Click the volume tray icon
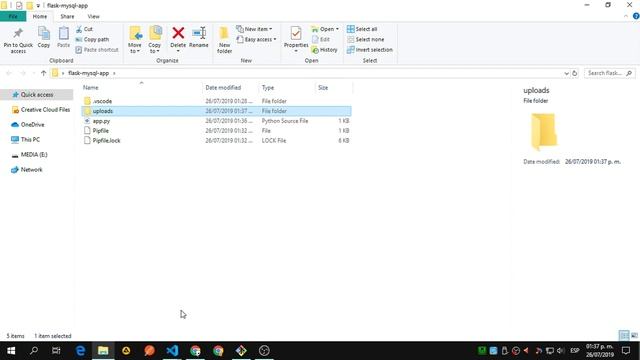640x360 pixels. [560, 351]
